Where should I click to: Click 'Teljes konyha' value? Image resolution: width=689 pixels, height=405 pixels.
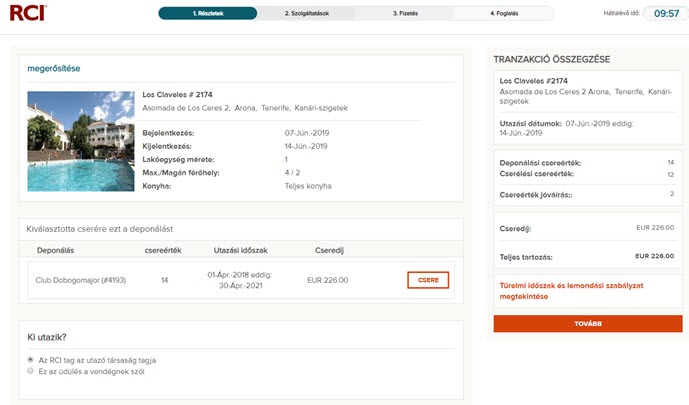(x=308, y=186)
